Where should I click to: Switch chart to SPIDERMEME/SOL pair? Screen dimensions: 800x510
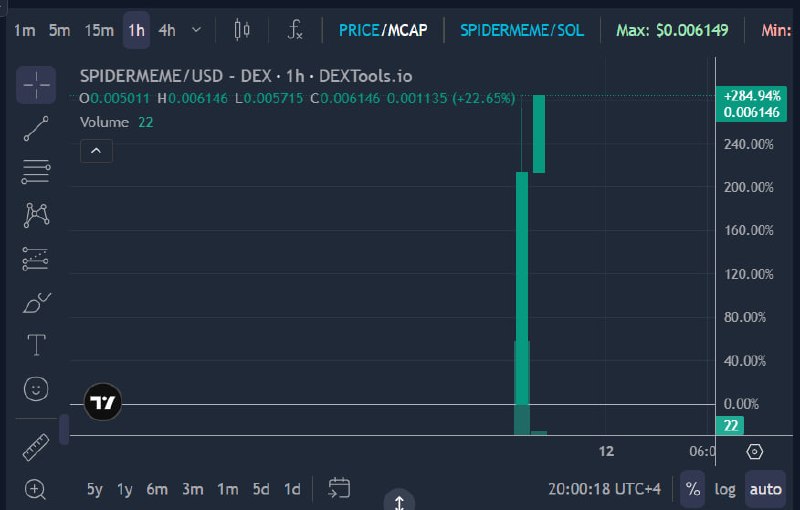pos(522,30)
